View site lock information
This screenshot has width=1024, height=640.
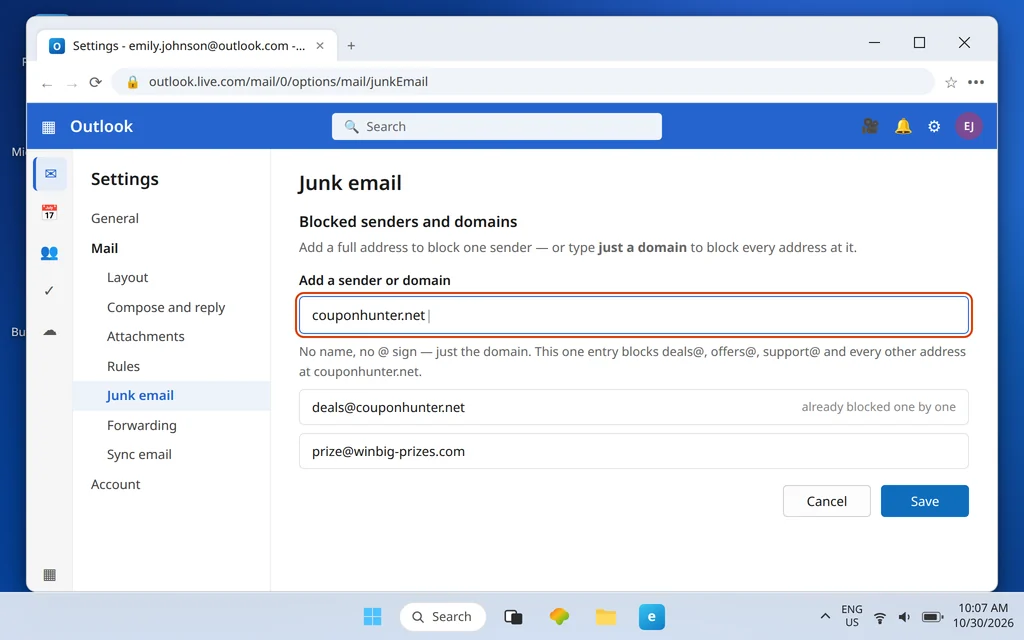click(133, 82)
